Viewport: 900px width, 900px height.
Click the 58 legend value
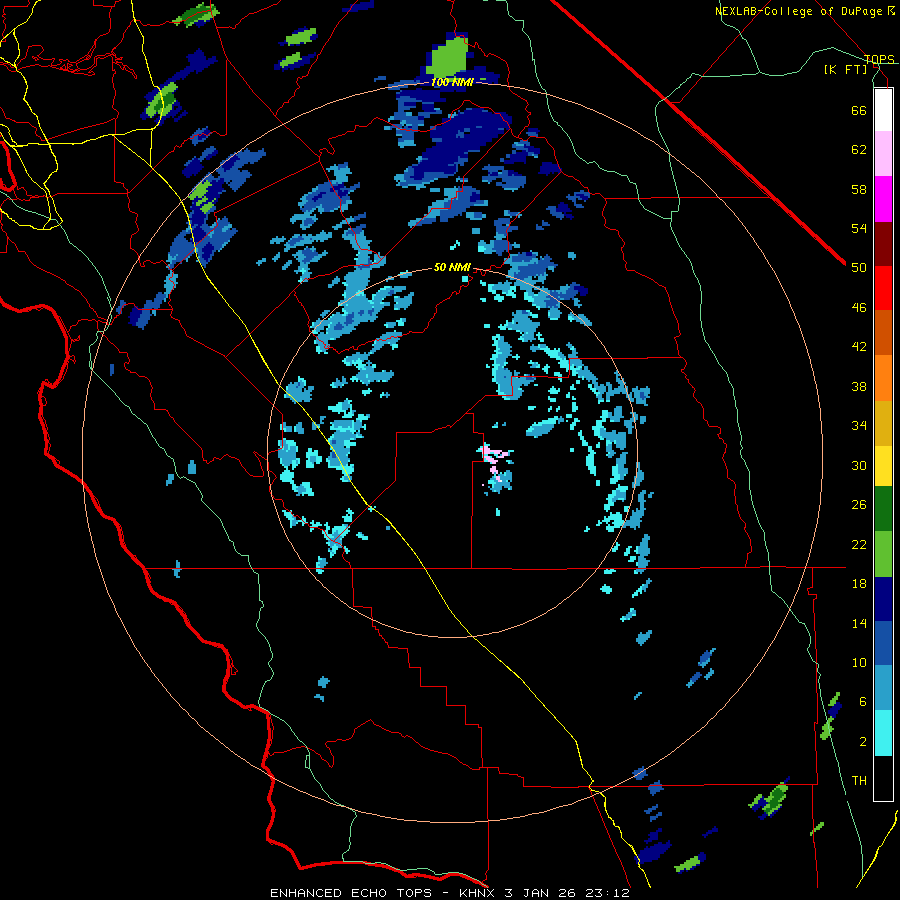[859, 189]
